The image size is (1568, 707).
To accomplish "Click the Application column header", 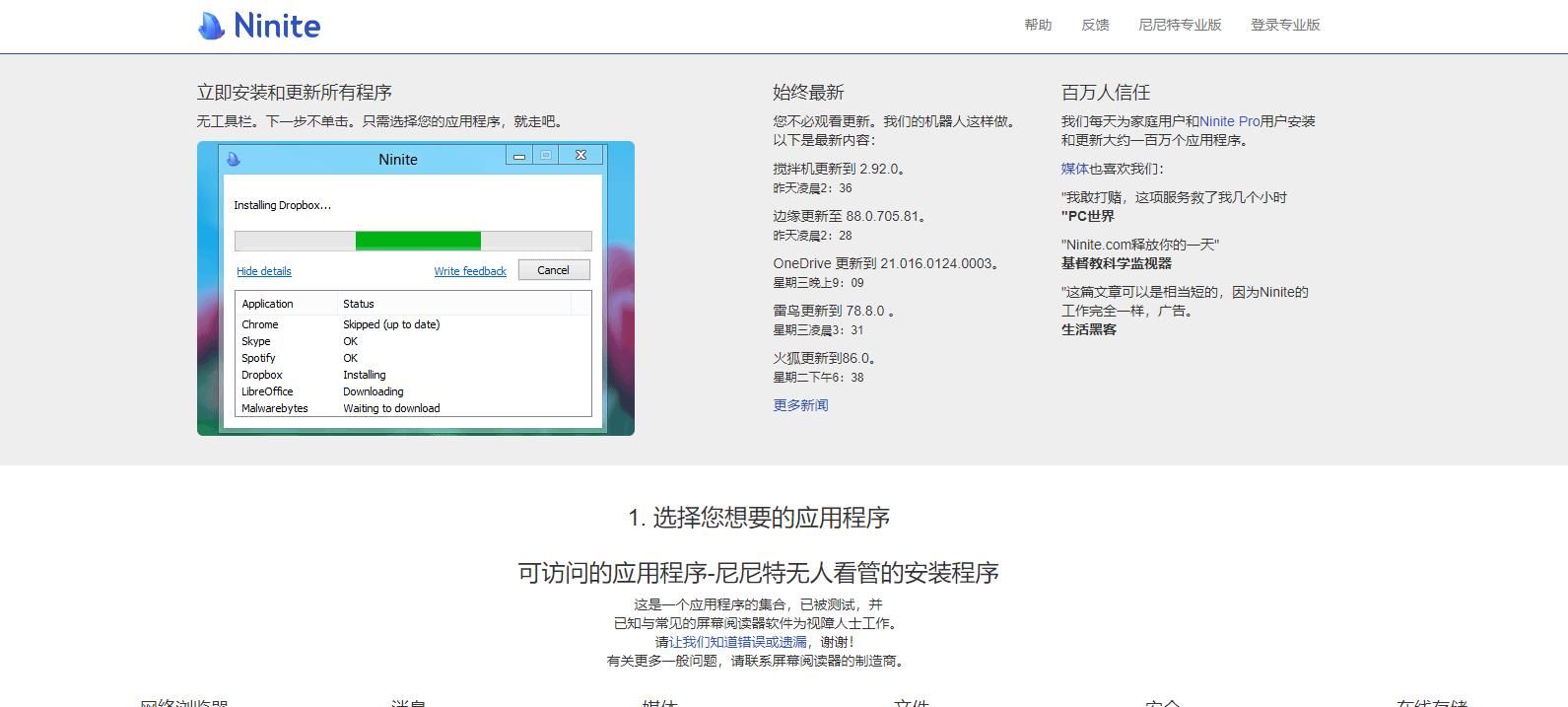I will (x=268, y=304).
